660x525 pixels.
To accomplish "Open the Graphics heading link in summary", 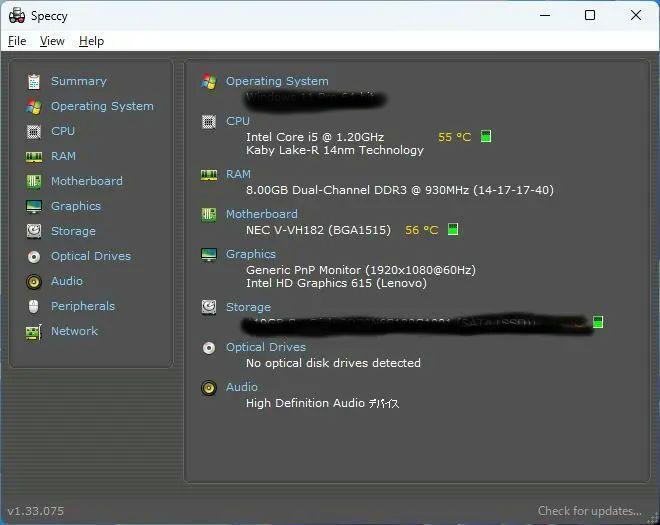I will [x=251, y=254].
